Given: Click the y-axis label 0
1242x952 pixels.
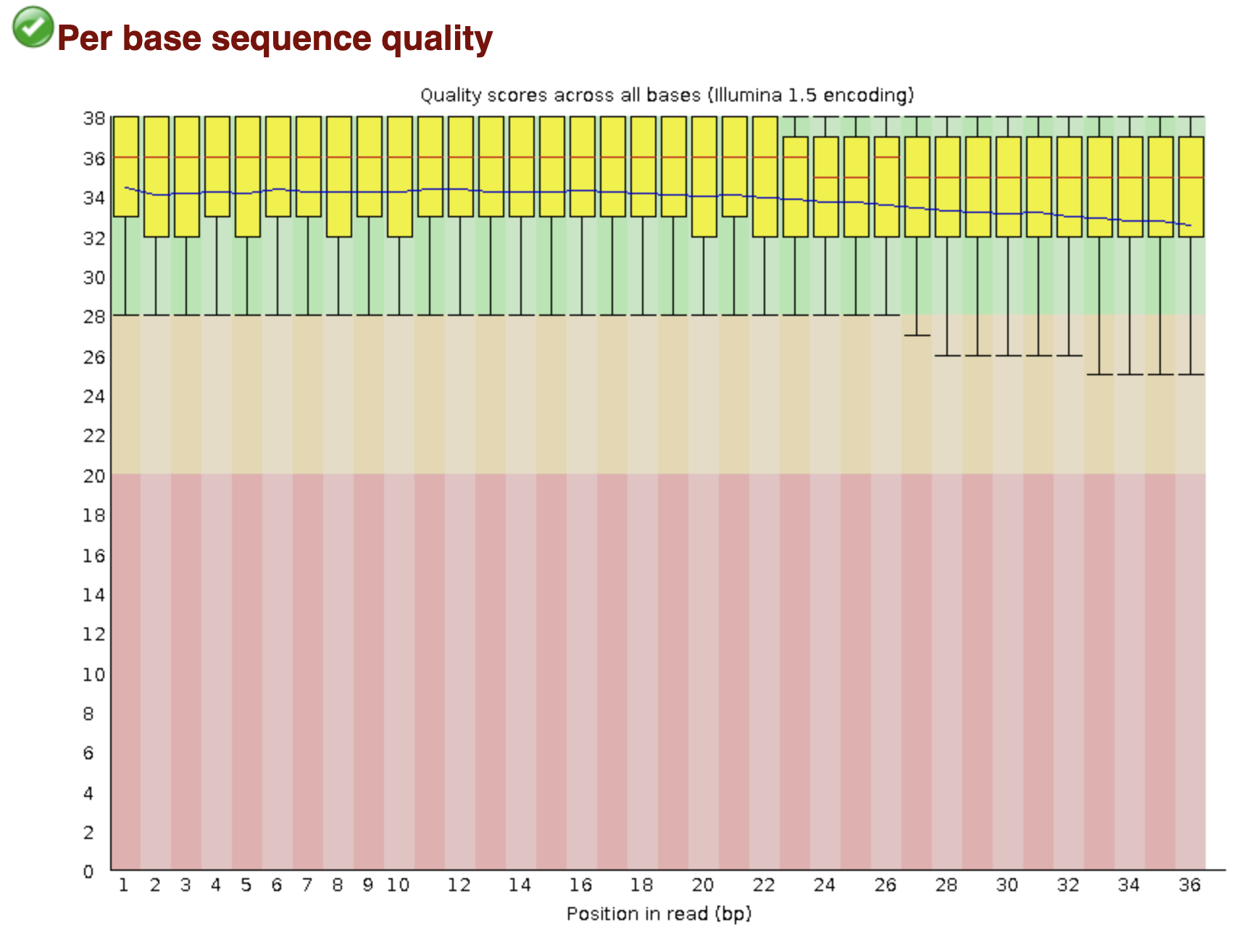Looking at the screenshot, I should coord(88,872).
